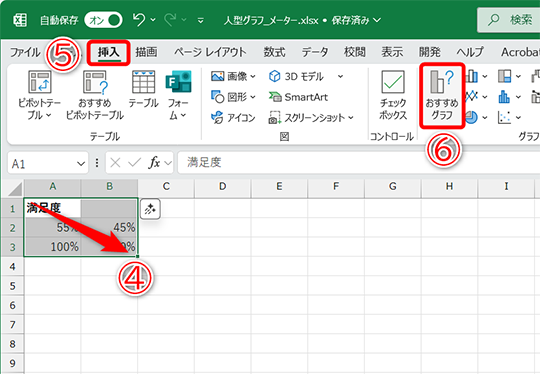The height and width of the screenshot is (374, 540).
Task: Select row 7 header
Action: [x=12, y=324]
